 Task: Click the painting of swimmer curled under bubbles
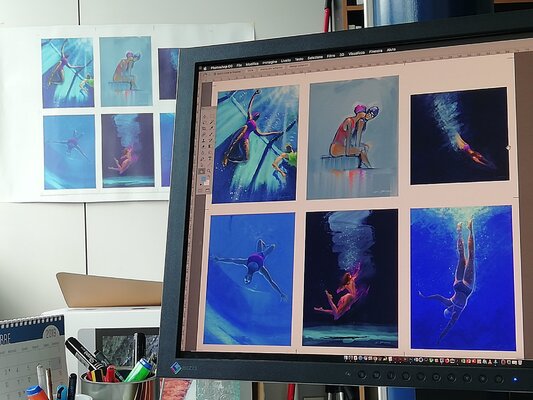coord(350,279)
